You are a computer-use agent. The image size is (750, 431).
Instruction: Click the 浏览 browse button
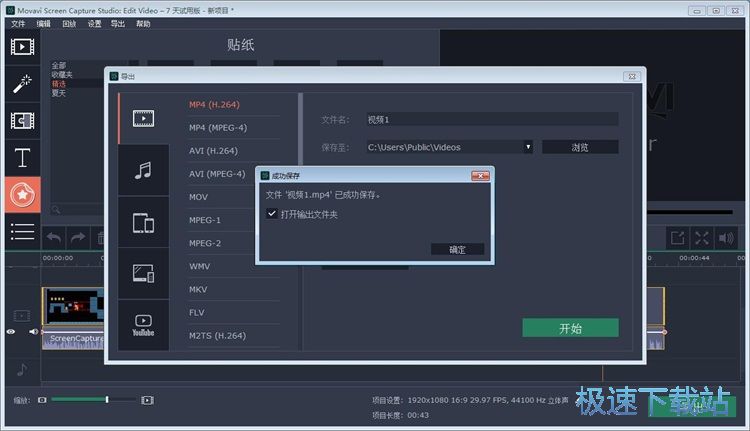(x=580, y=147)
